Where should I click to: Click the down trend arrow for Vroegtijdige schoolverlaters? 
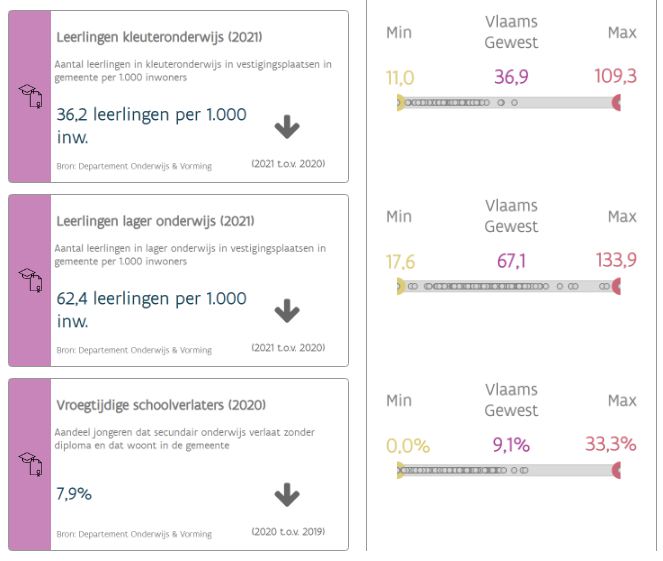tap(287, 495)
